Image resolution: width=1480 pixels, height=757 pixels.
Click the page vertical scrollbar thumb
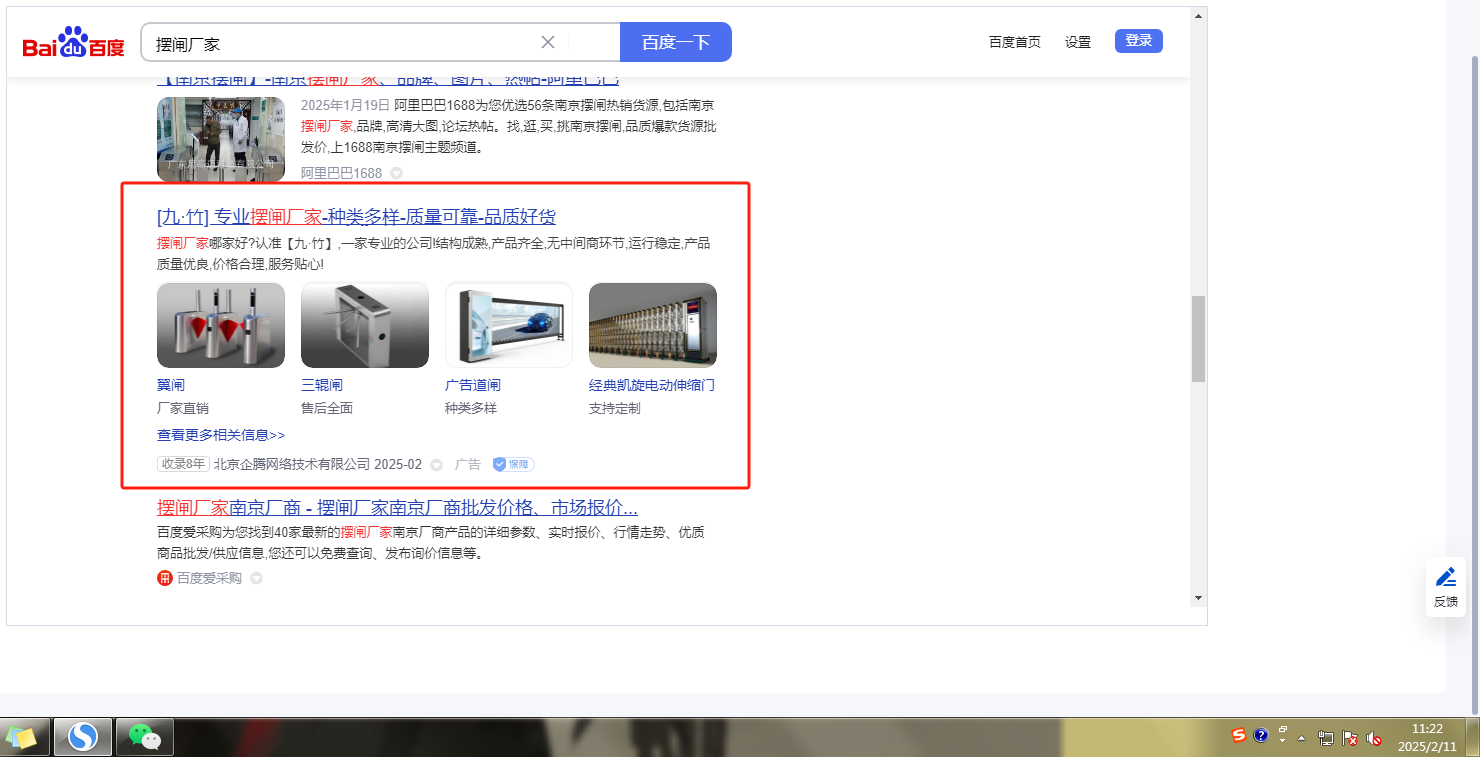pos(1198,339)
